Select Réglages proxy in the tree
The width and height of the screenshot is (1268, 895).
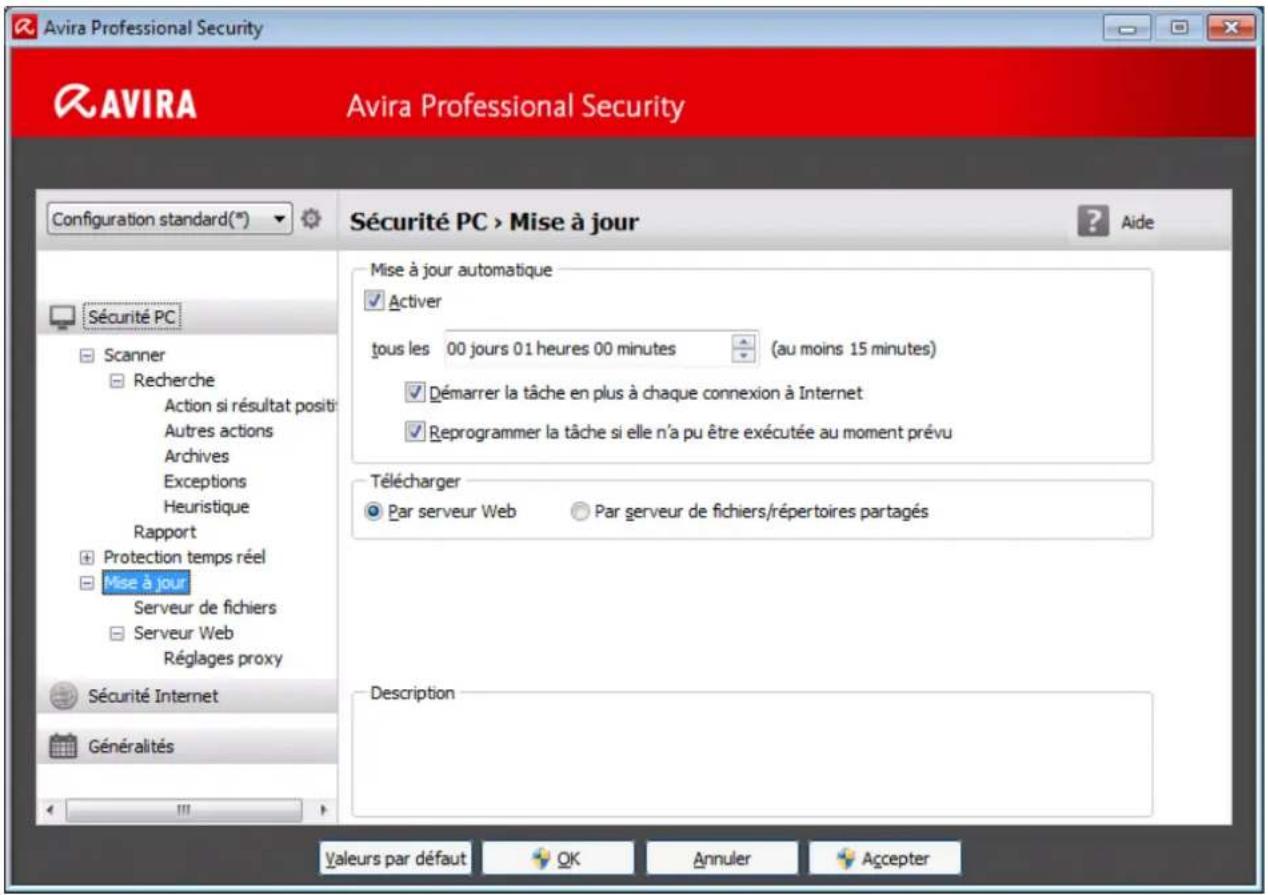(223, 658)
